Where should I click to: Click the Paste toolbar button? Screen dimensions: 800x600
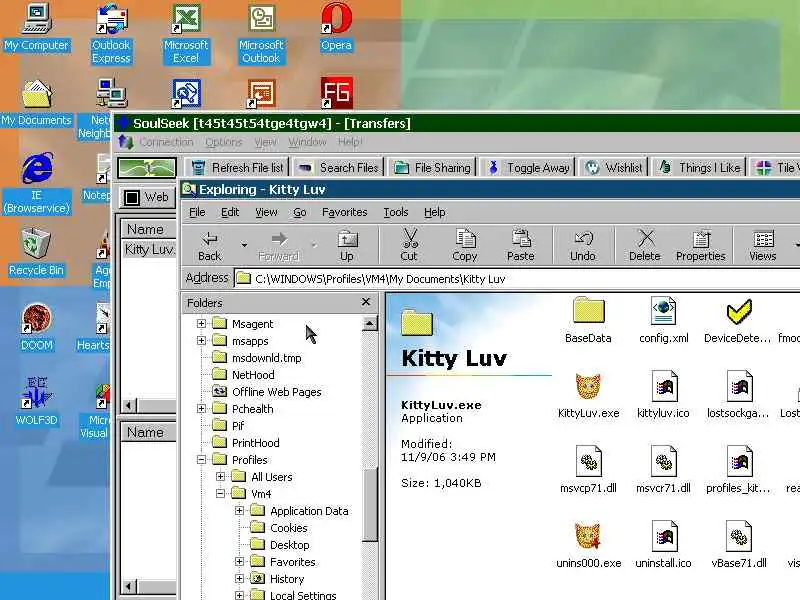point(520,246)
